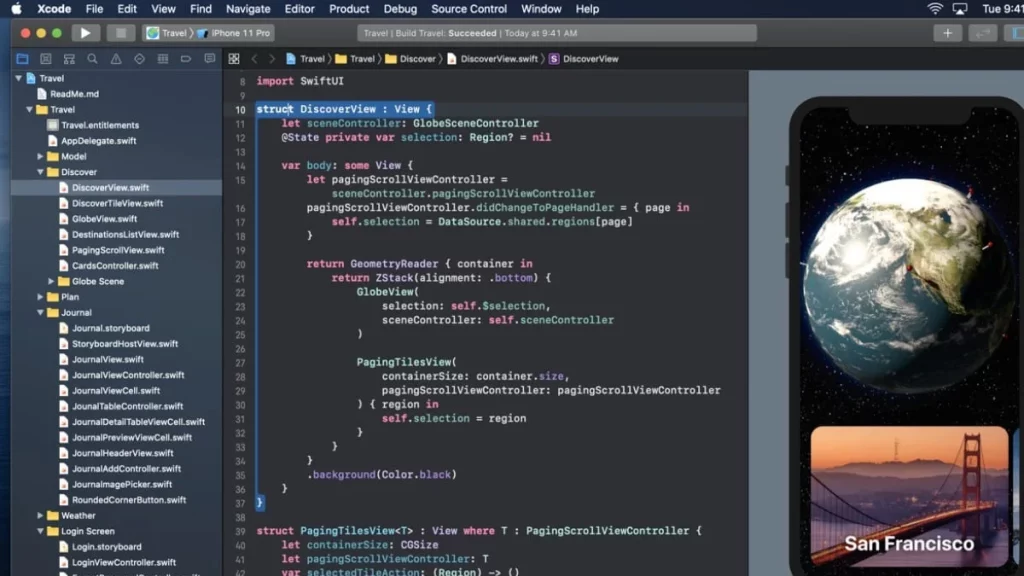Expand the Model folder

(x=41, y=156)
